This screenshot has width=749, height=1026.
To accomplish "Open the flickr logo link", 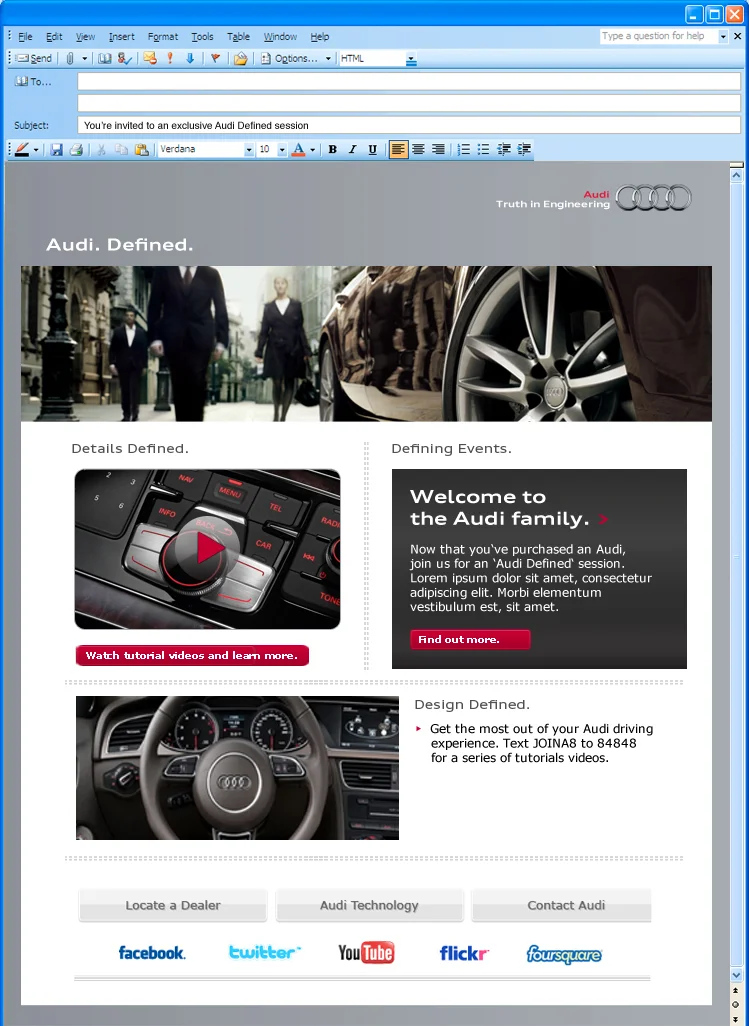I will [x=464, y=953].
